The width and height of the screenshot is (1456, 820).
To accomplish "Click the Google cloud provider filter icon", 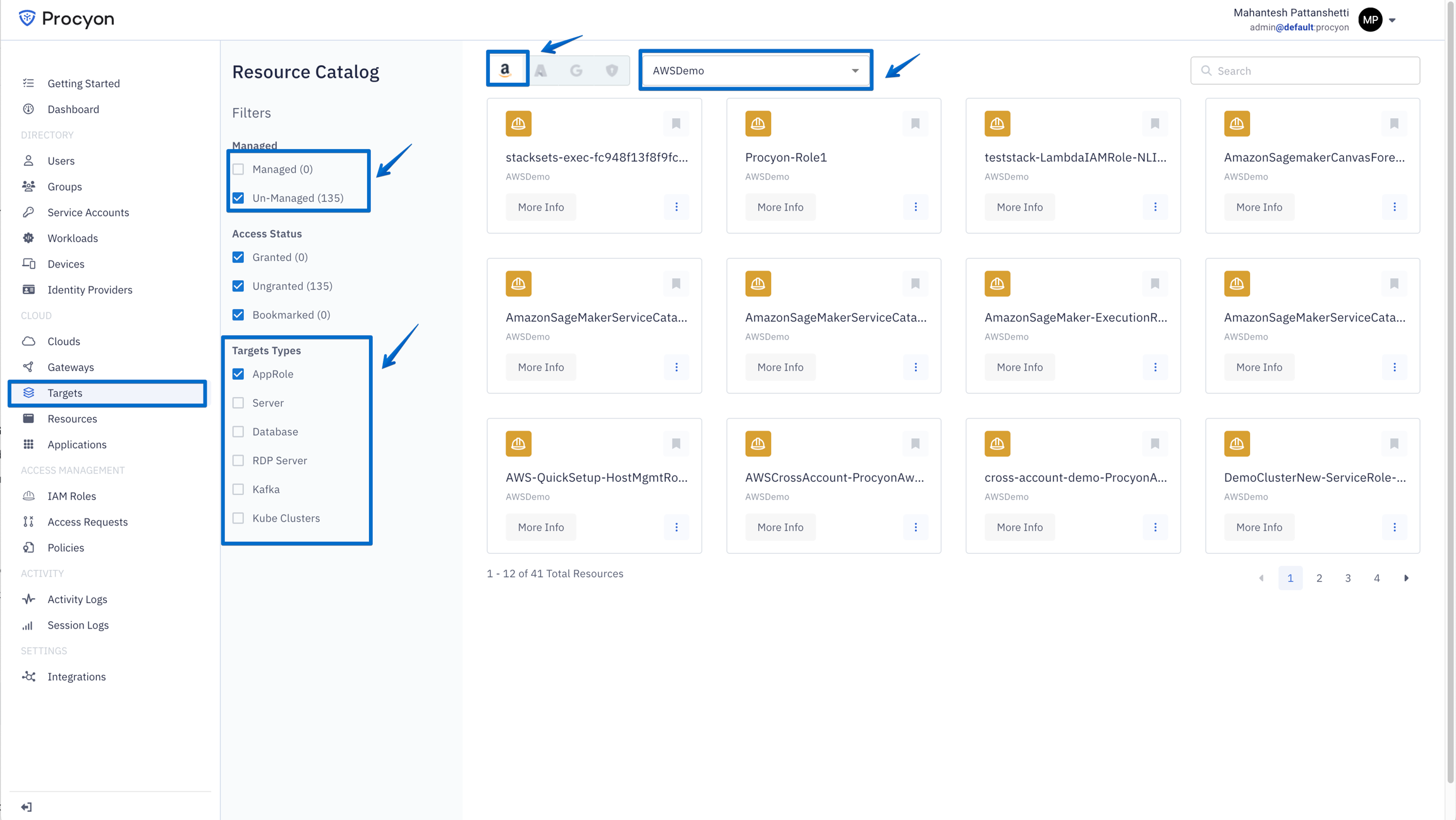I will click(x=576, y=70).
